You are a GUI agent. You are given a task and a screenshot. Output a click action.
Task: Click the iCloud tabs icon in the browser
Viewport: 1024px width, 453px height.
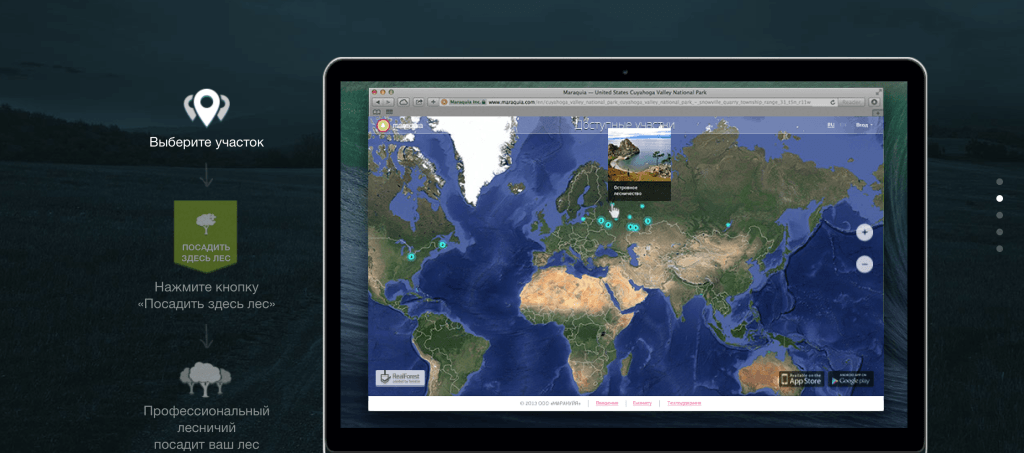click(x=401, y=102)
